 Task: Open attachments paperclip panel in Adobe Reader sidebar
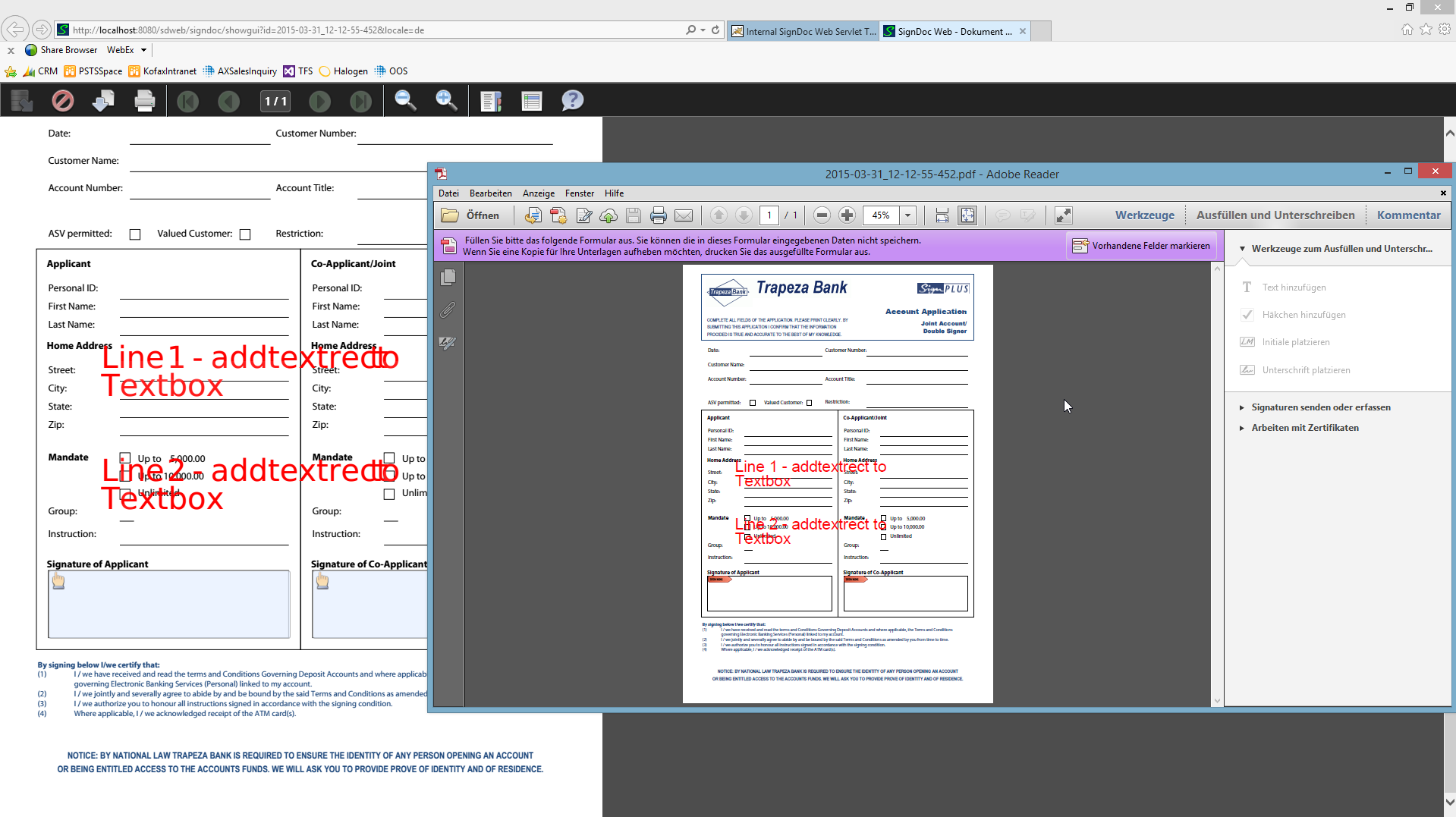[448, 310]
